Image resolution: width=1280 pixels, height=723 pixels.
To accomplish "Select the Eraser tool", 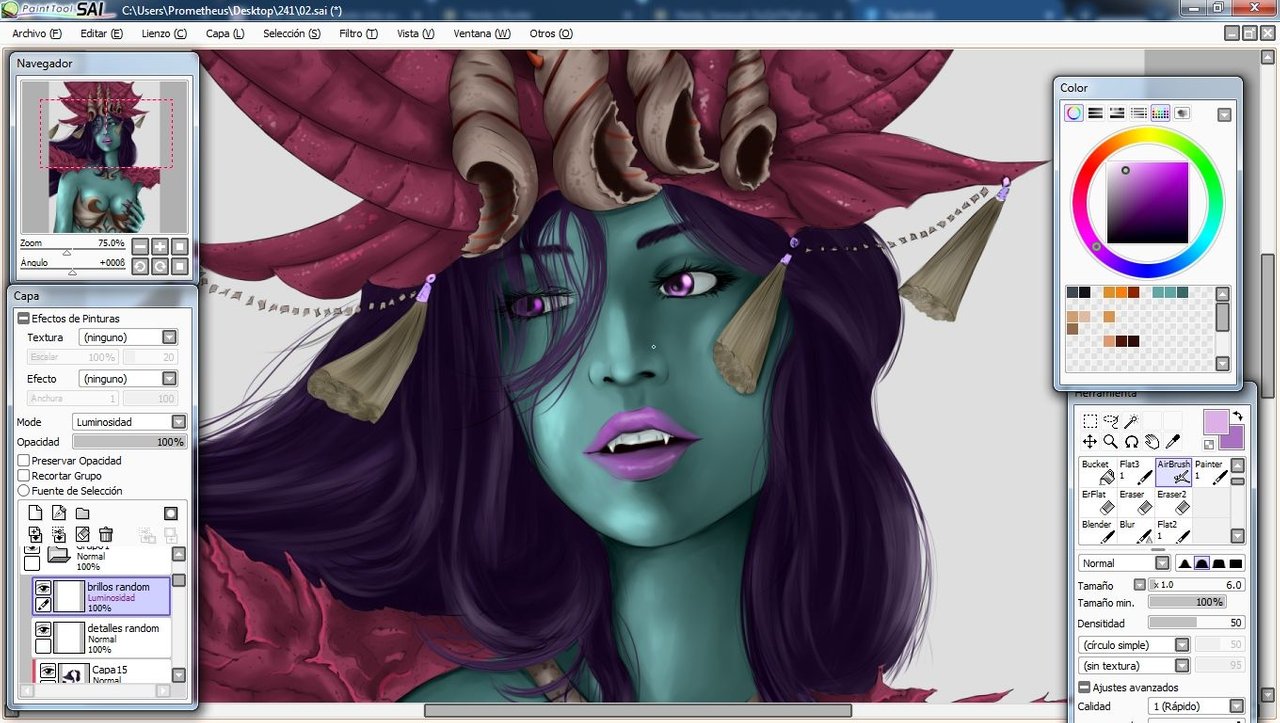I will pos(1136,502).
